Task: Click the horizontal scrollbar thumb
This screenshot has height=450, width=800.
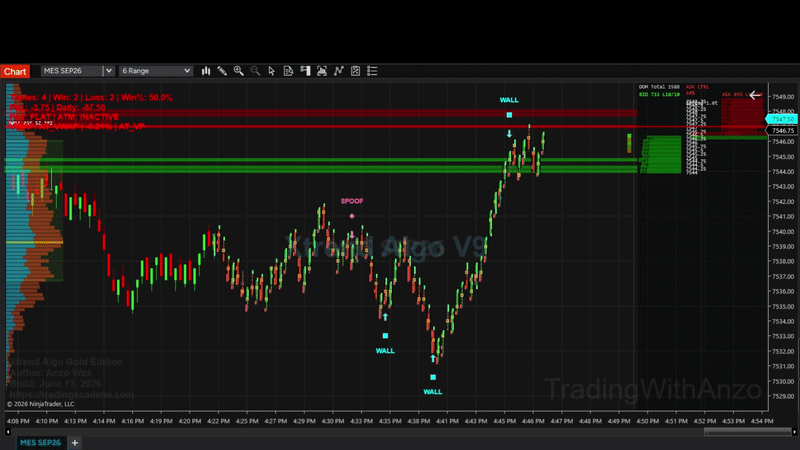Action: (x=747, y=432)
